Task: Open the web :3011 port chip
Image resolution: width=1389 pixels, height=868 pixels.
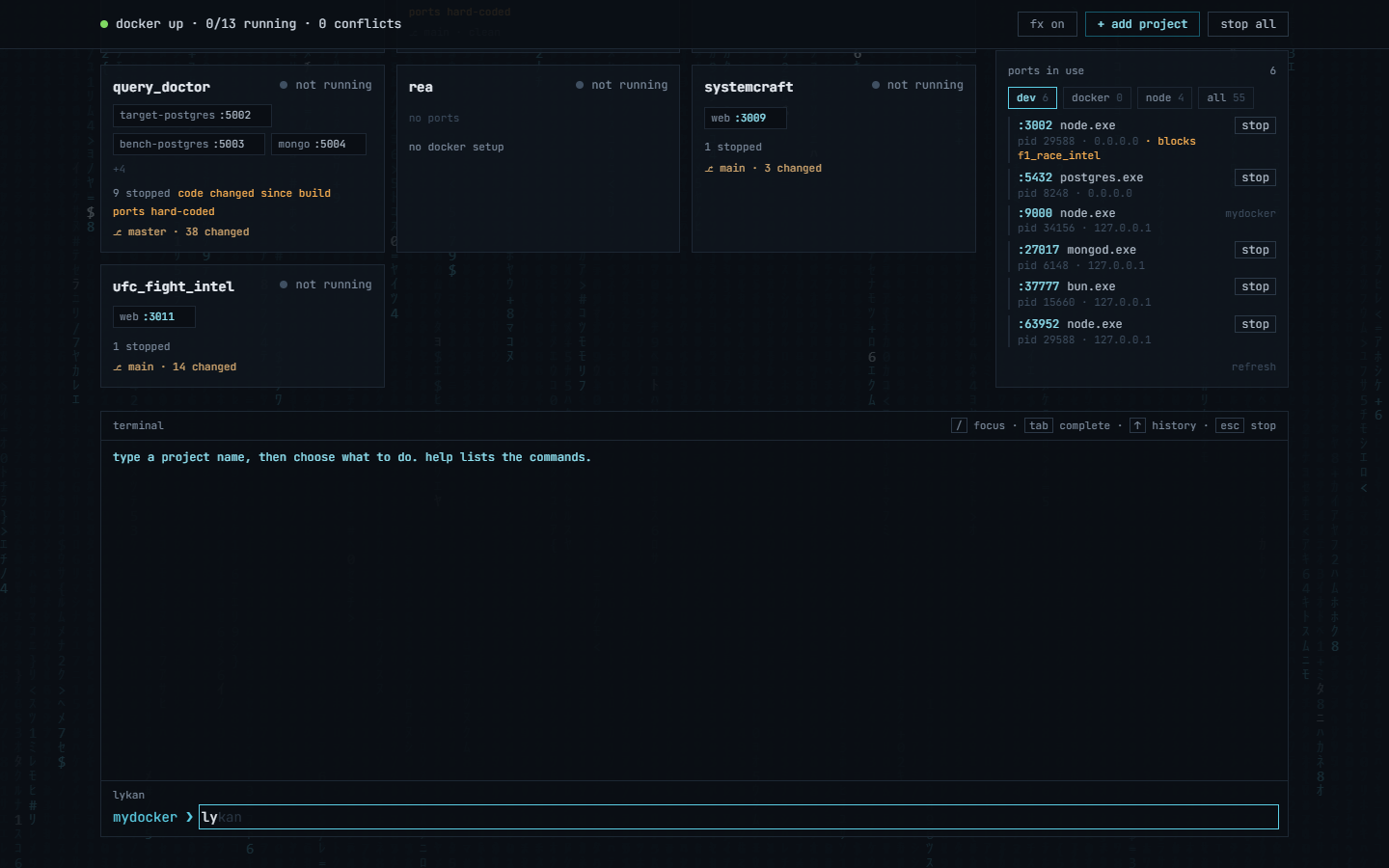Action: coord(154,317)
